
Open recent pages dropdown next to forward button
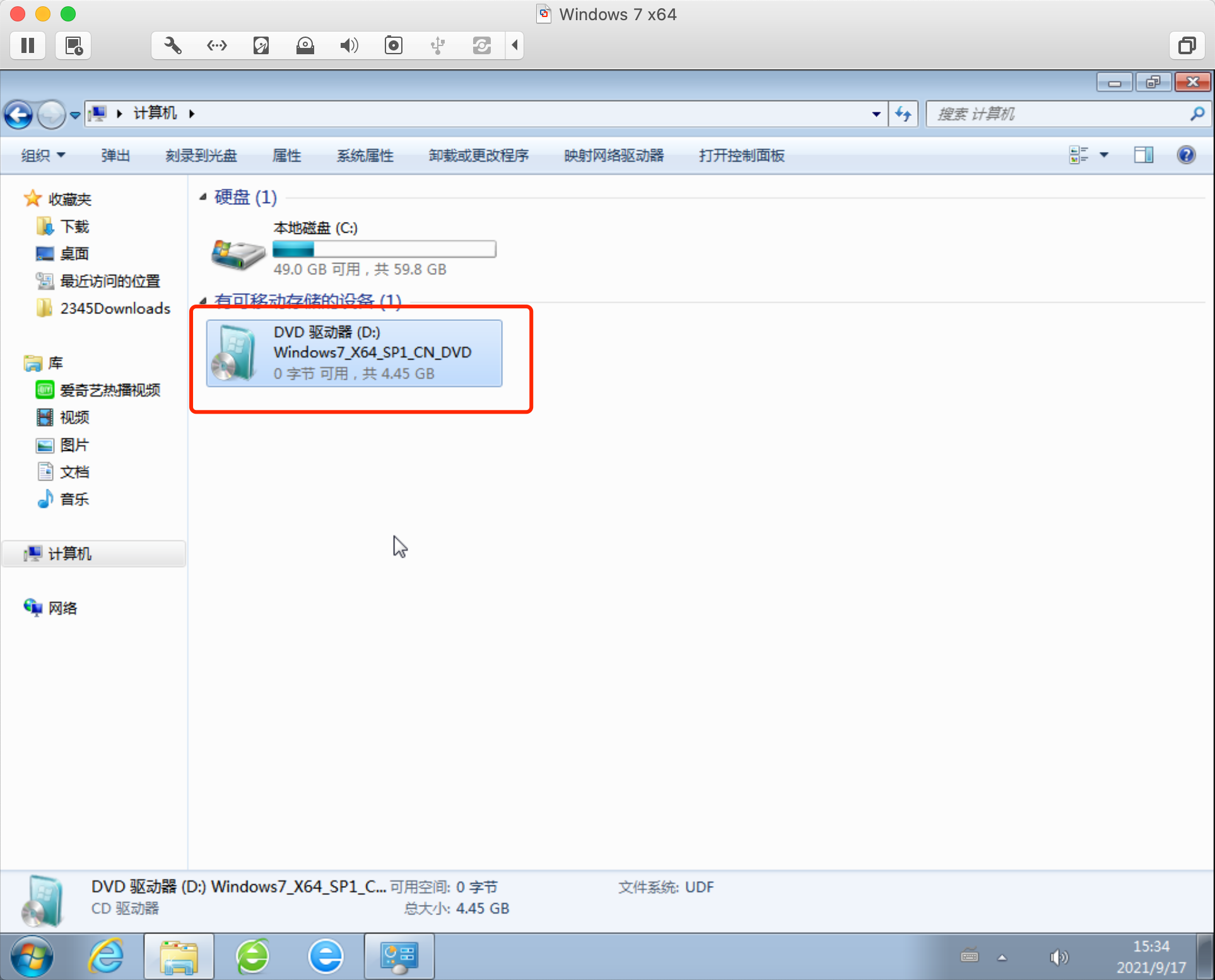pyautogui.click(x=75, y=115)
